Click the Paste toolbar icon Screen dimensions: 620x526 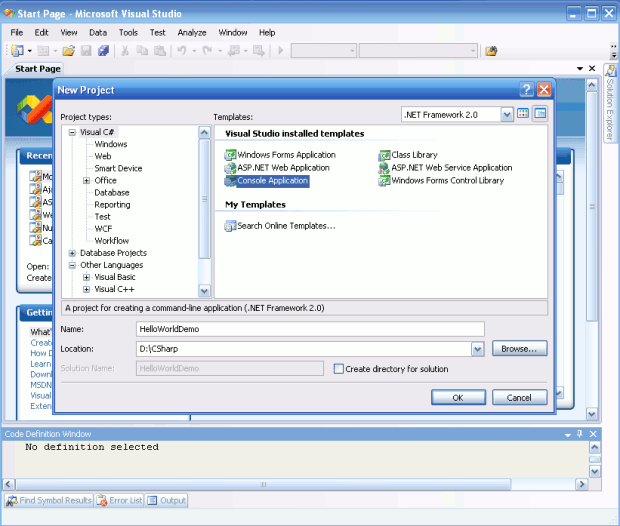click(x=159, y=51)
